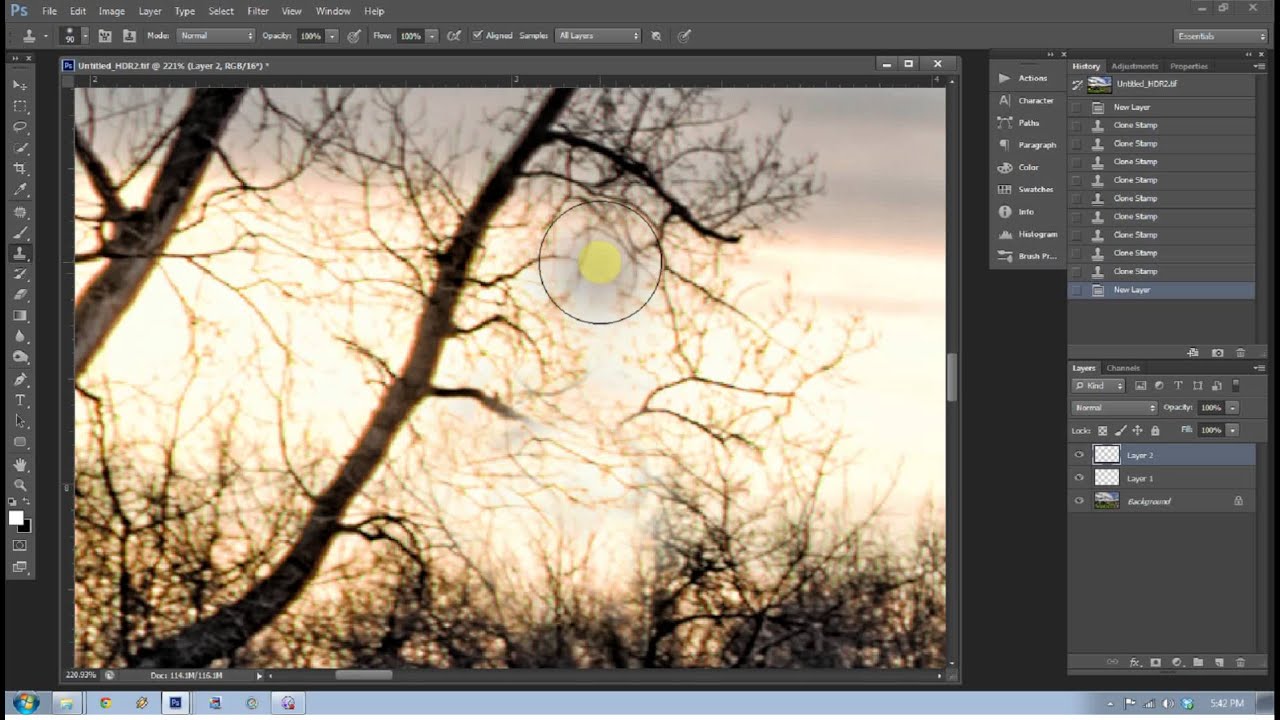
Task: Hide Layer 1 visibility eye
Action: [1079, 478]
